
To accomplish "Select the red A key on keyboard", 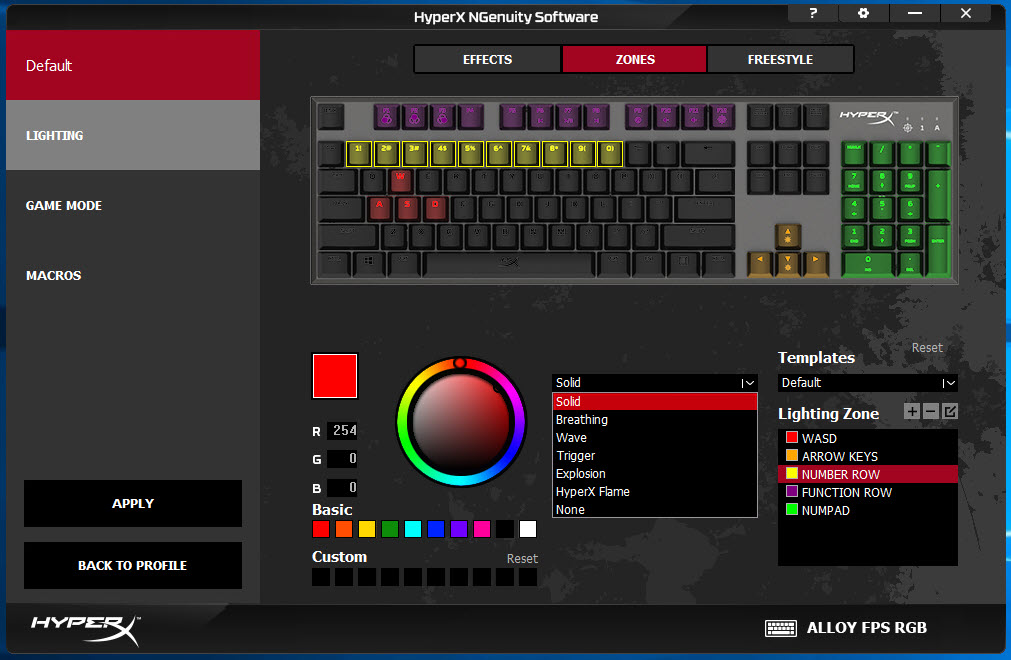I will [380, 209].
